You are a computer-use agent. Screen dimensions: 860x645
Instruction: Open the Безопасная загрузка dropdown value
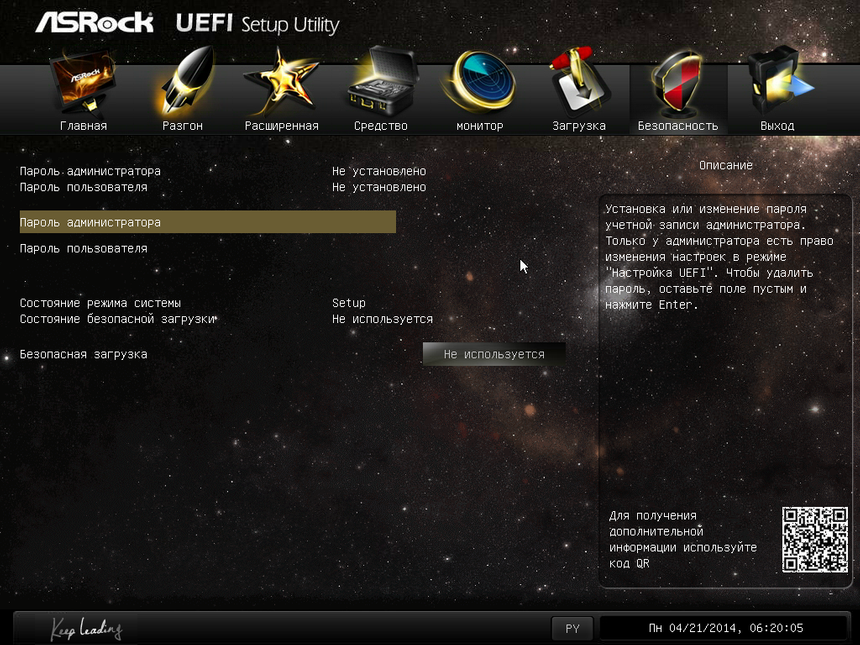click(494, 354)
